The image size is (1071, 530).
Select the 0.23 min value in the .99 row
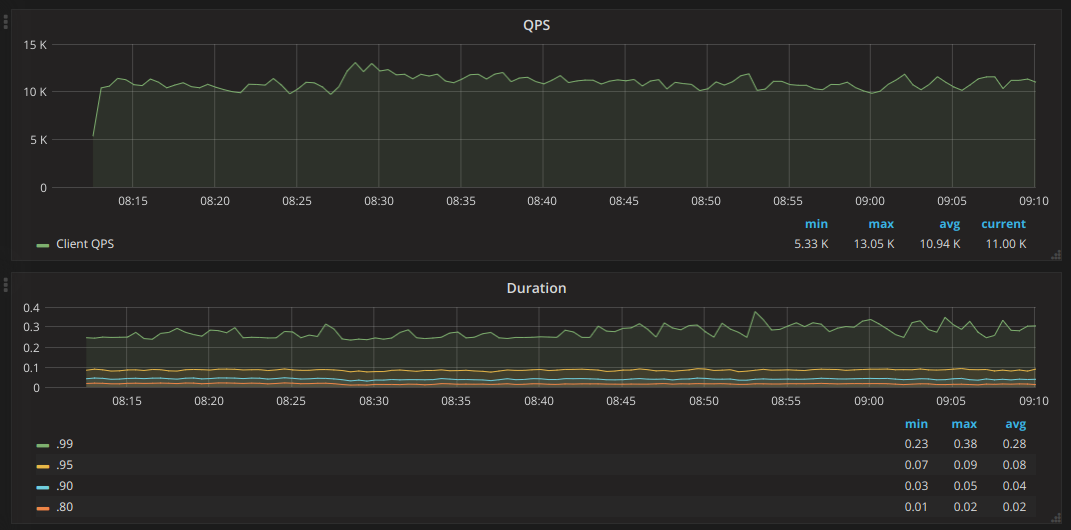[x=917, y=444]
